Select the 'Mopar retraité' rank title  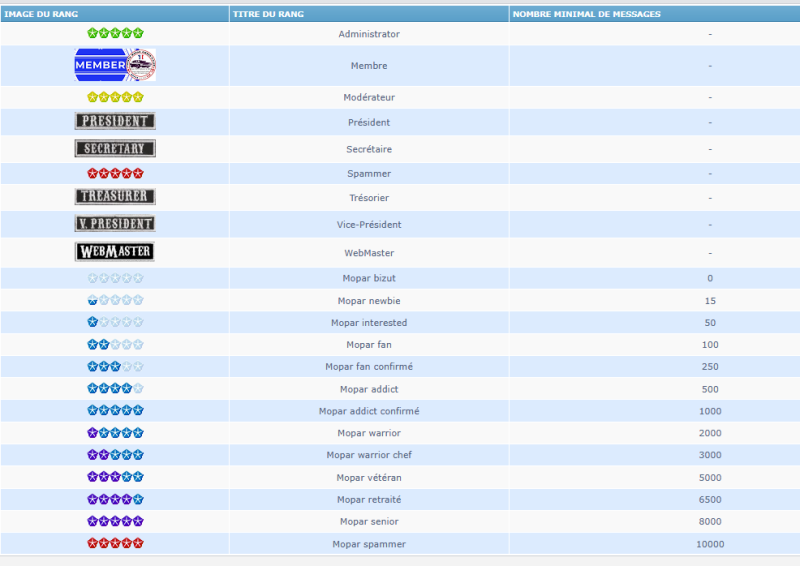click(369, 500)
